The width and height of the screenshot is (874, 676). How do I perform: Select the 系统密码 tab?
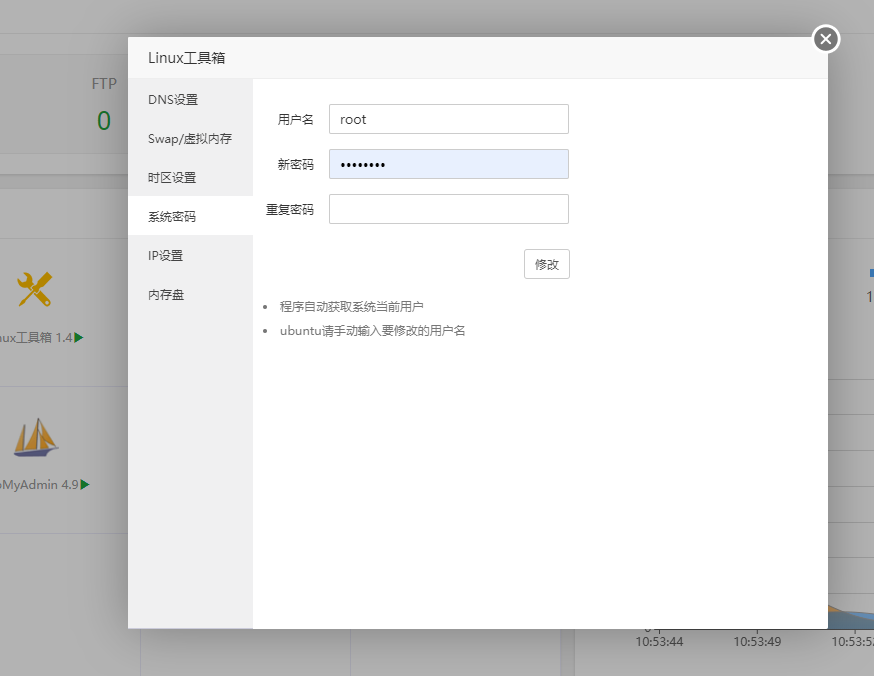point(172,215)
